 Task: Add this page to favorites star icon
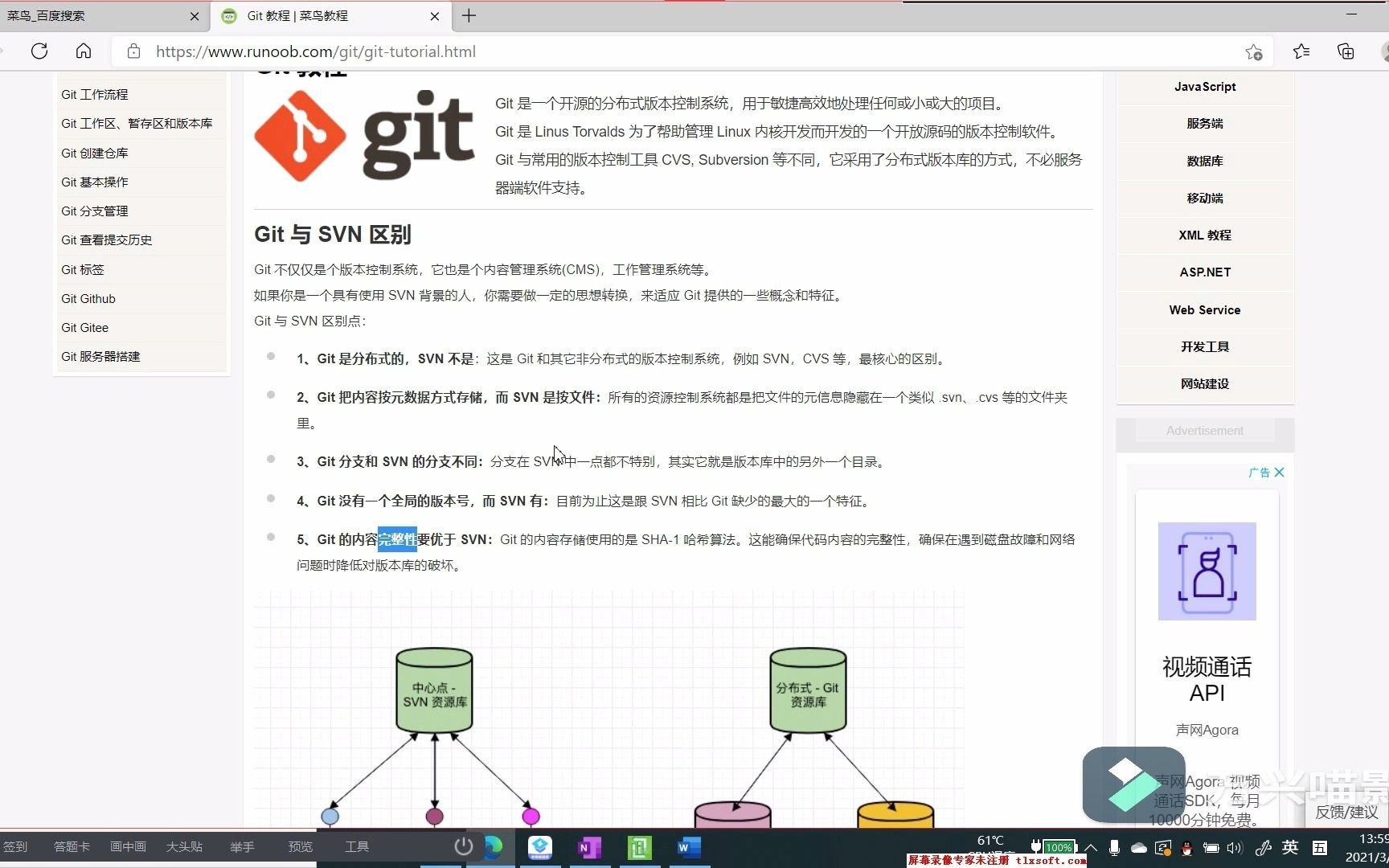click(1254, 51)
